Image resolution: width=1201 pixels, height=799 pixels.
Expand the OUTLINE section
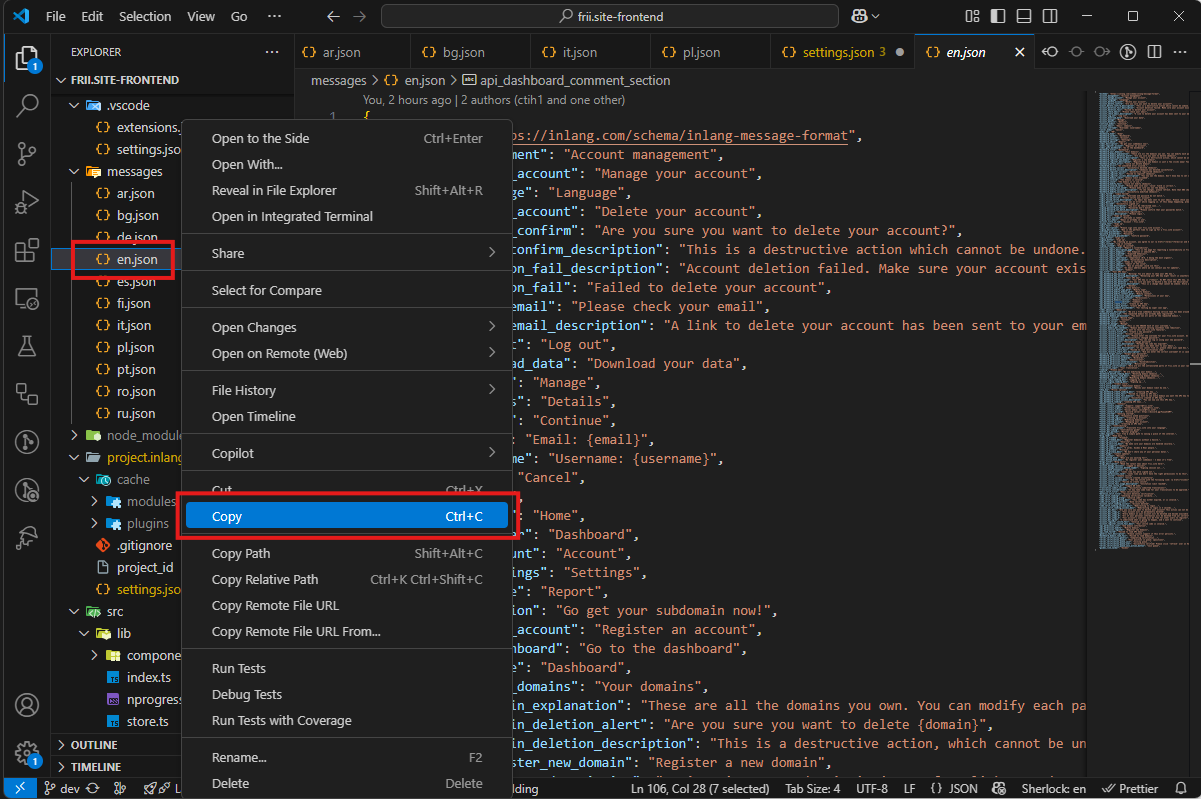pos(94,745)
